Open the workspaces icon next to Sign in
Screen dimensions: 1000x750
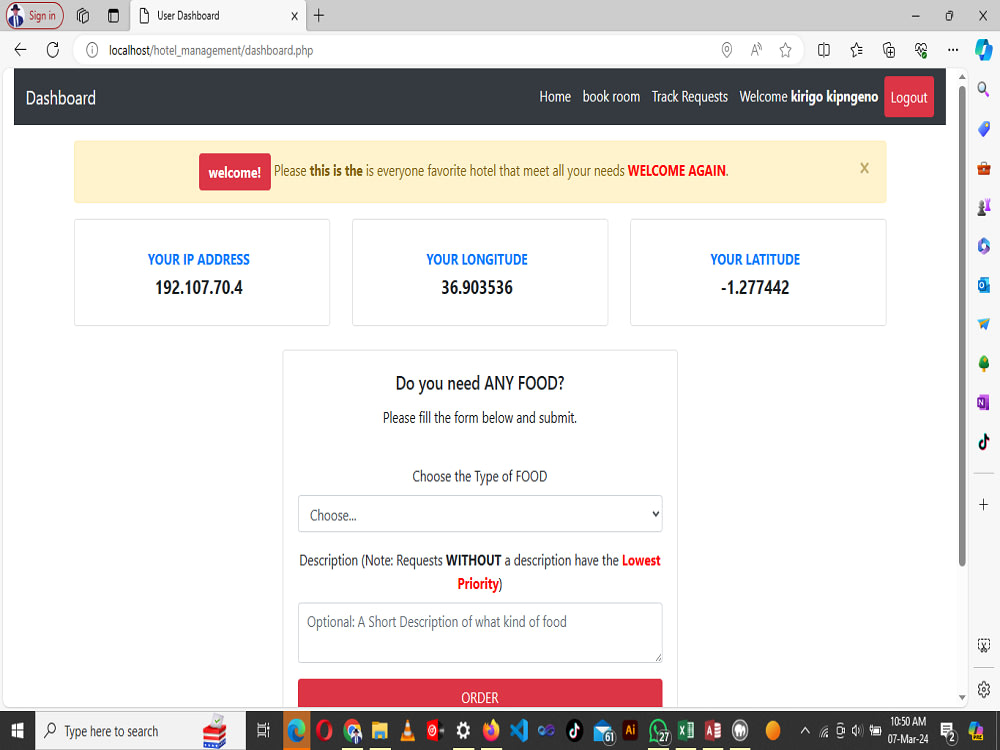(x=83, y=16)
